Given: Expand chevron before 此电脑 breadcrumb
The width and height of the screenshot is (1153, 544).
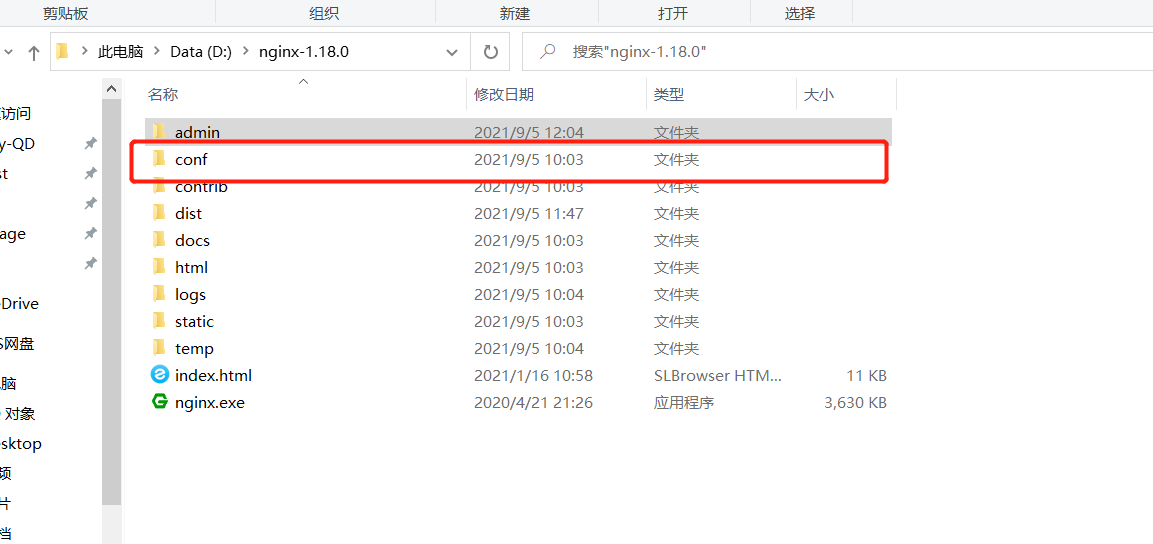Looking at the screenshot, I should 85,52.
